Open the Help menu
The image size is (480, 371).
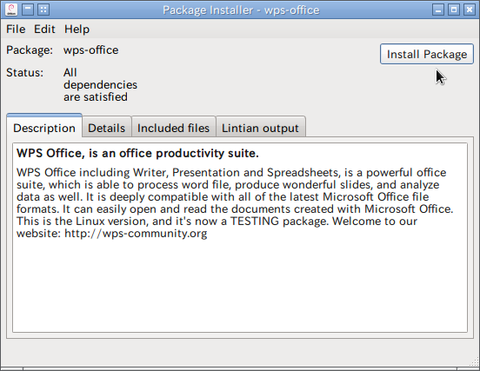[x=77, y=29]
